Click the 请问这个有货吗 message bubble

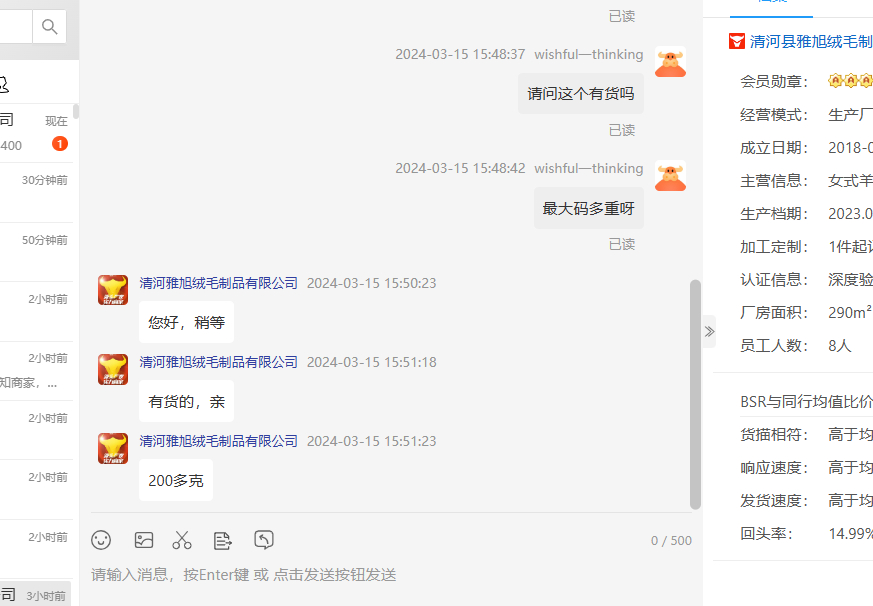pos(581,94)
